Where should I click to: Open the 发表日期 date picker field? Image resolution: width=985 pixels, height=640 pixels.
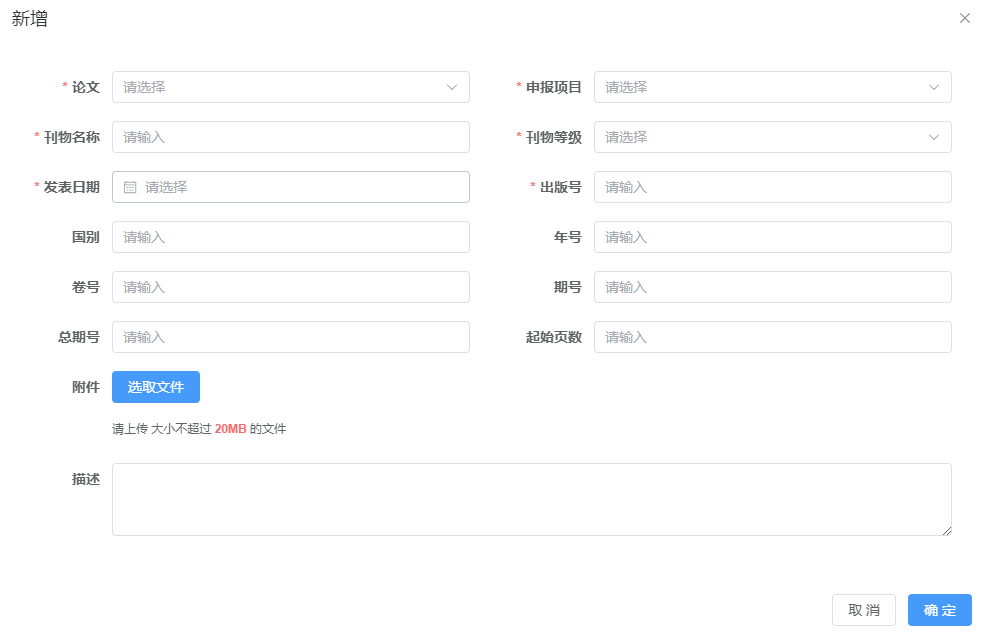click(300, 187)
